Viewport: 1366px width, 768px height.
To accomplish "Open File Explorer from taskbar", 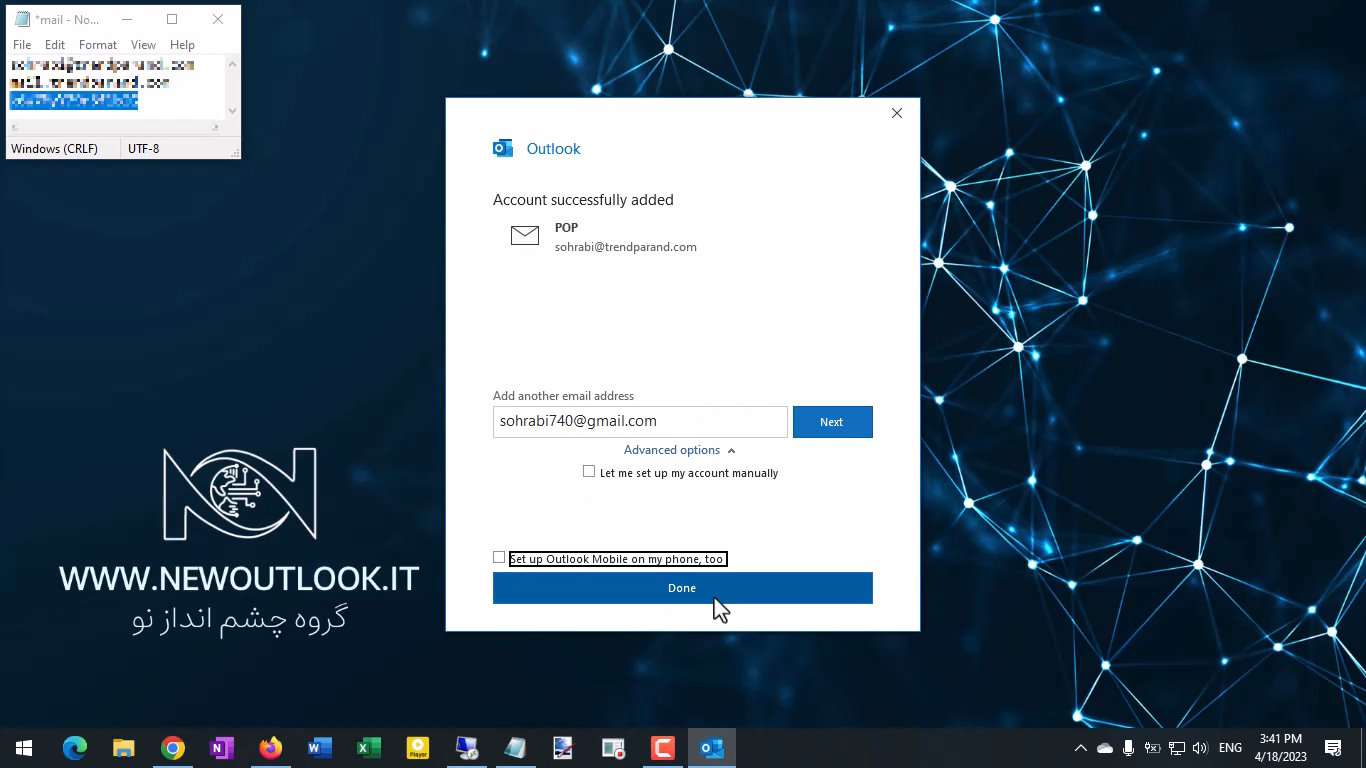I will [x=123, y=748].
